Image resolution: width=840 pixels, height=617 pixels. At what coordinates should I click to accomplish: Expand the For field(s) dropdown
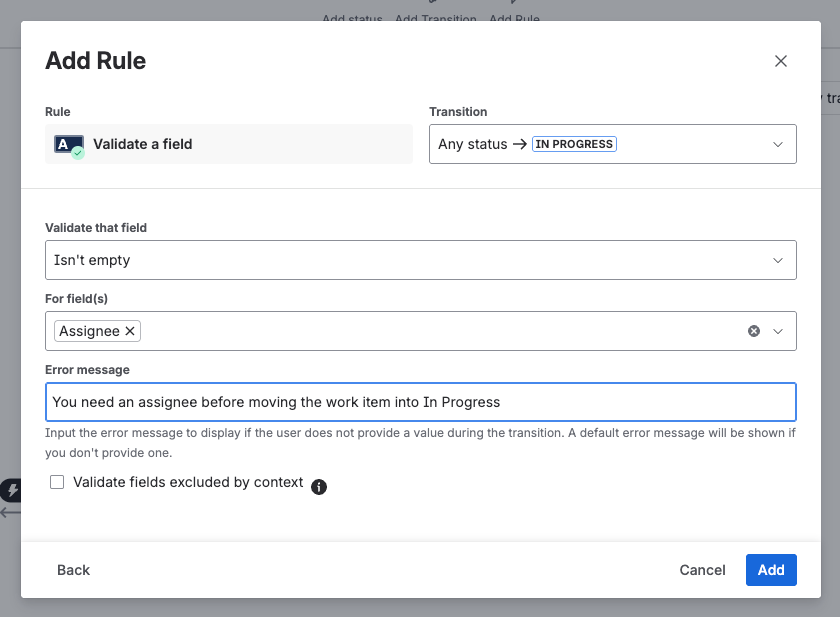[x=777, y=330]
